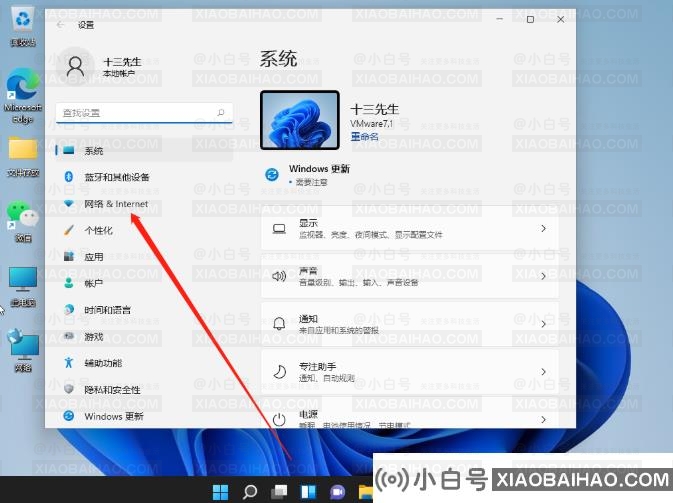Click the accounts person icon in sidebar
This screenshot has height=503, width=673.
click(x=69, y=283)
